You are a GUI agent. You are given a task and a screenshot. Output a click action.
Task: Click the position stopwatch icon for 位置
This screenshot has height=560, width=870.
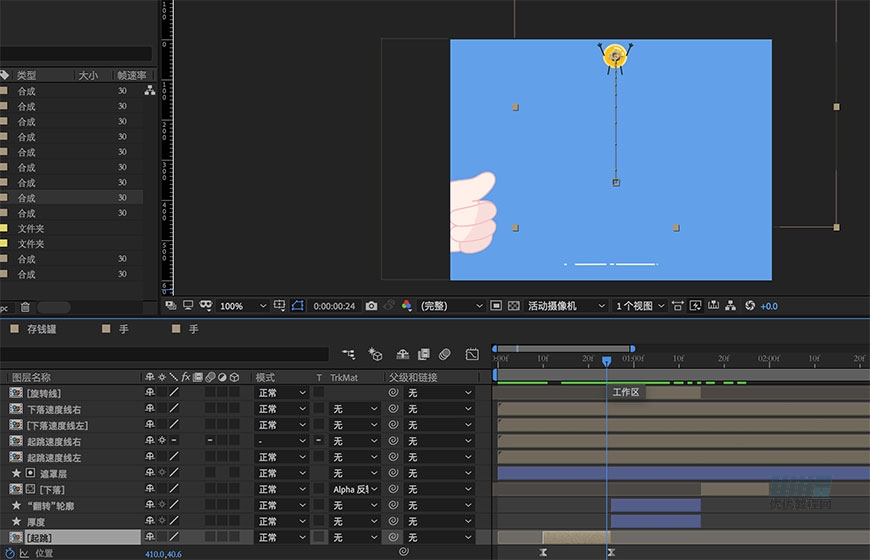click(9, 553)
